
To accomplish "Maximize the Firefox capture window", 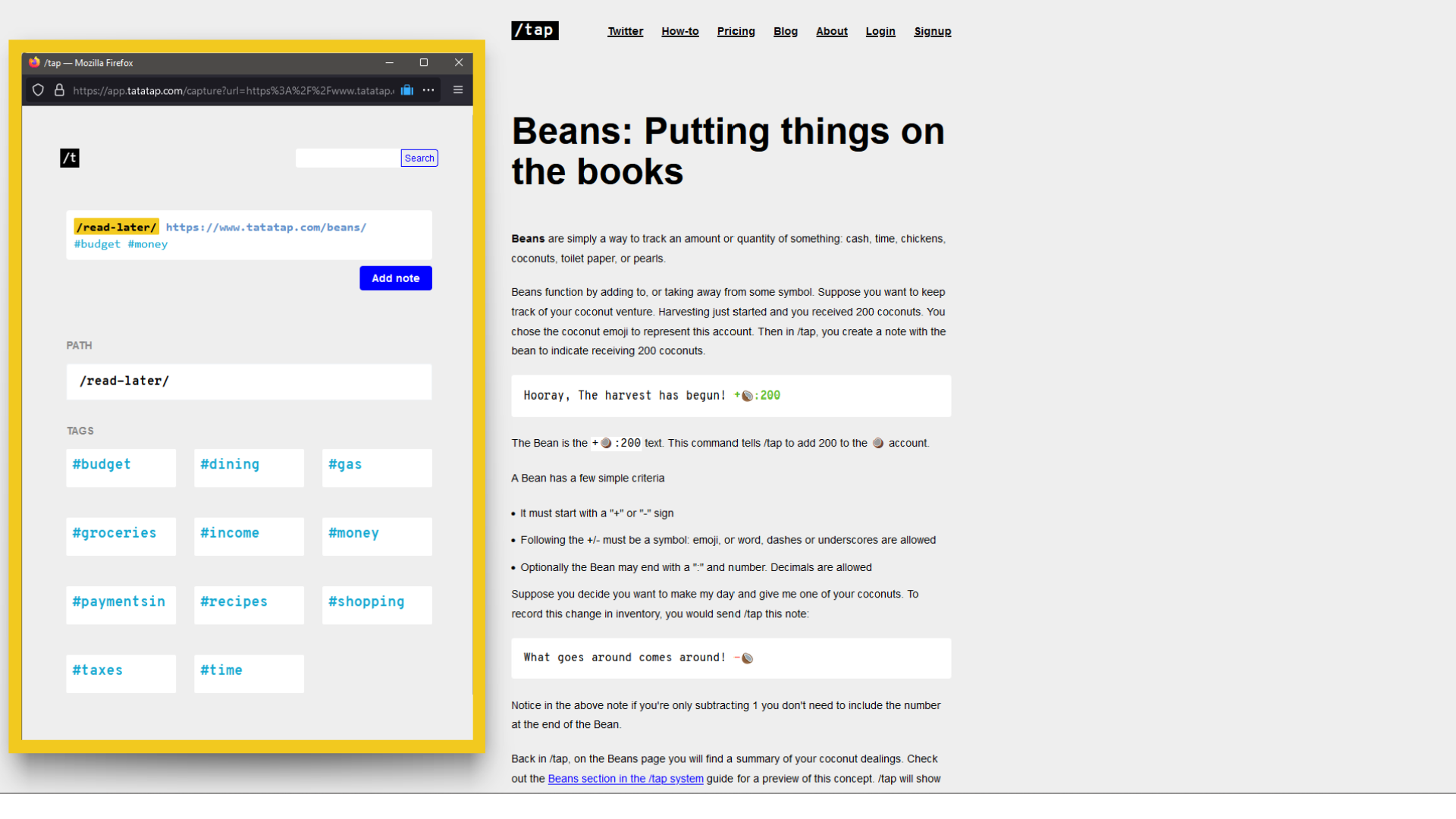I will click(x=424, y=62).
